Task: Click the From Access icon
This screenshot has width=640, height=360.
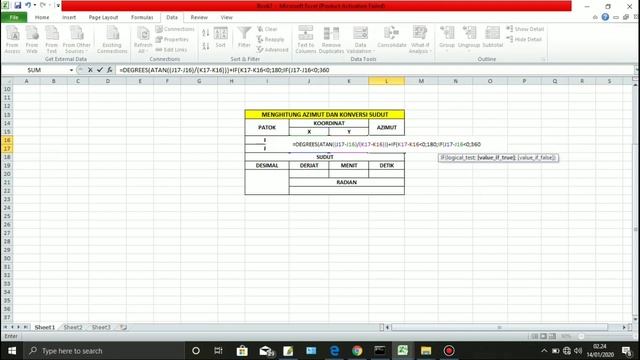Action: point(12,39)
